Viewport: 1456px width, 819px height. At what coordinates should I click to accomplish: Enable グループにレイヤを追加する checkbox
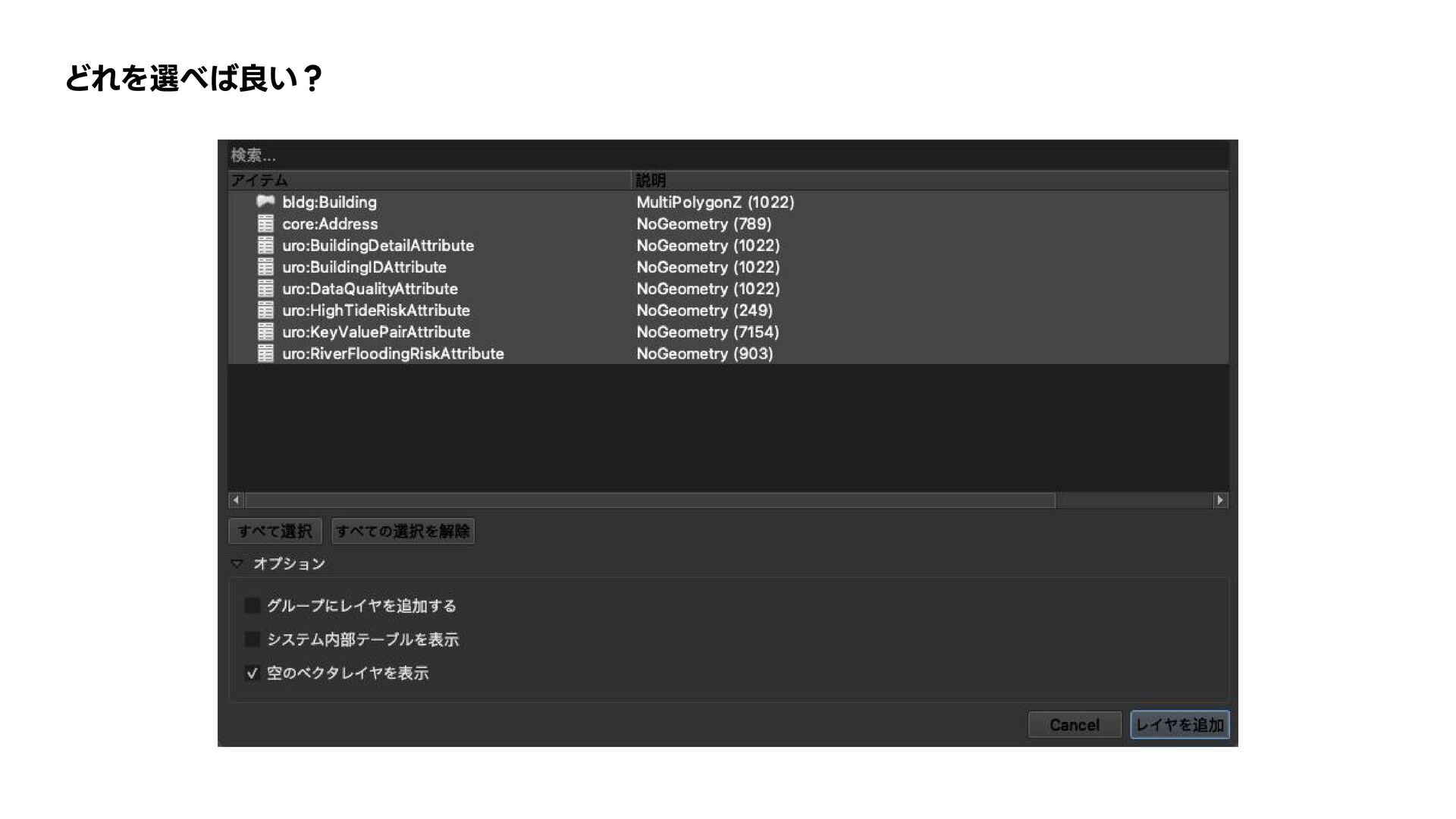(253, 605)
